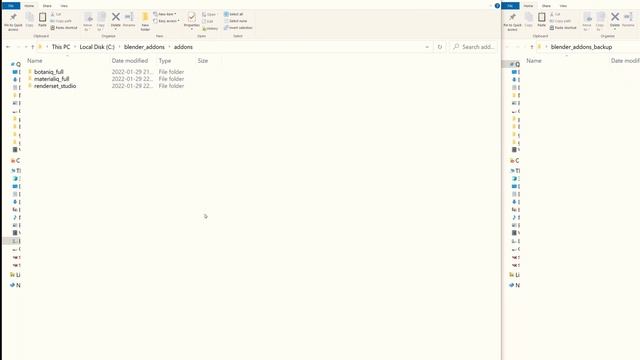Go up one level in backup window
The width and height of the screenshot is (640, 360).
coord(532,47)
